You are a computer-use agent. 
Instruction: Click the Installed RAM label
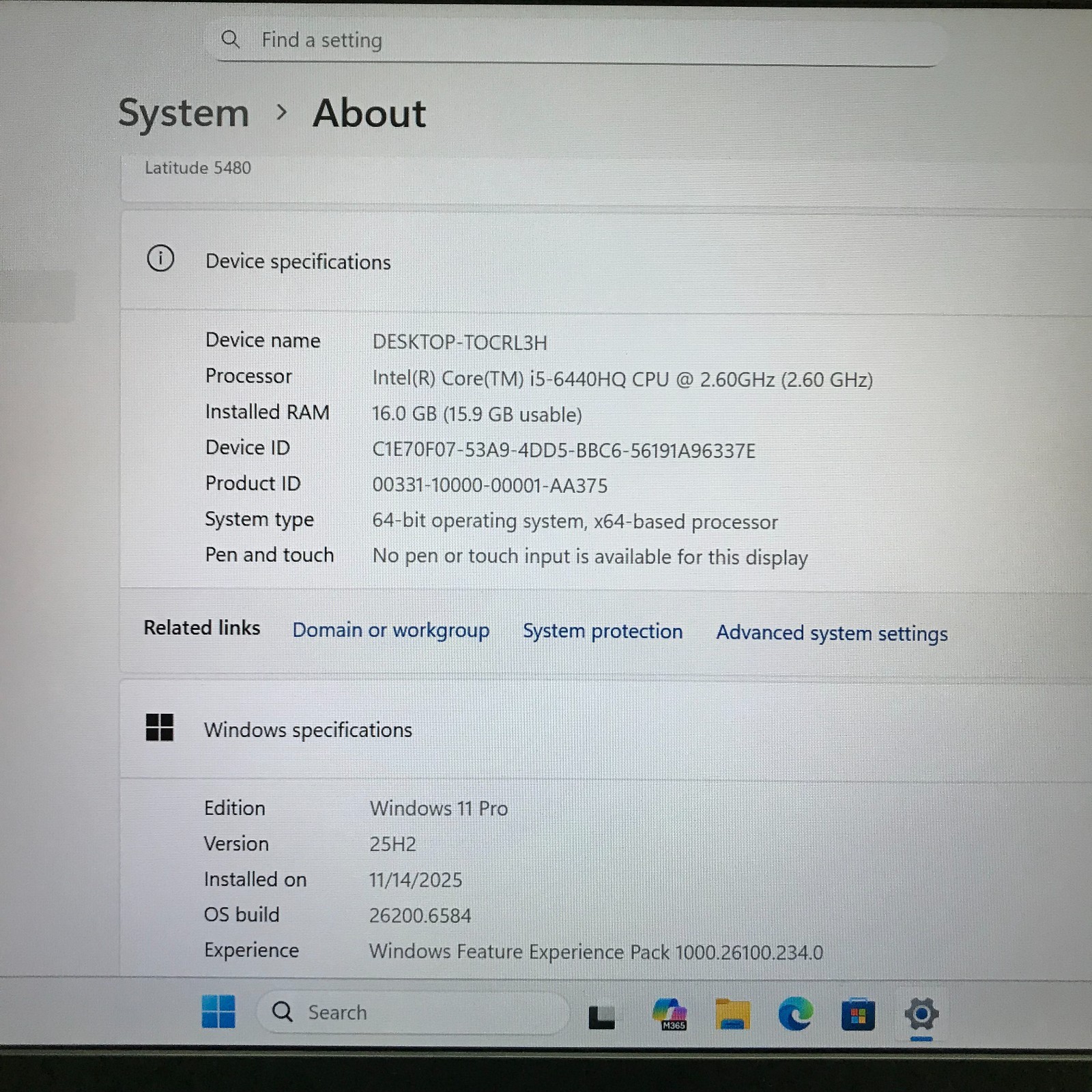(x=267, y=412)
